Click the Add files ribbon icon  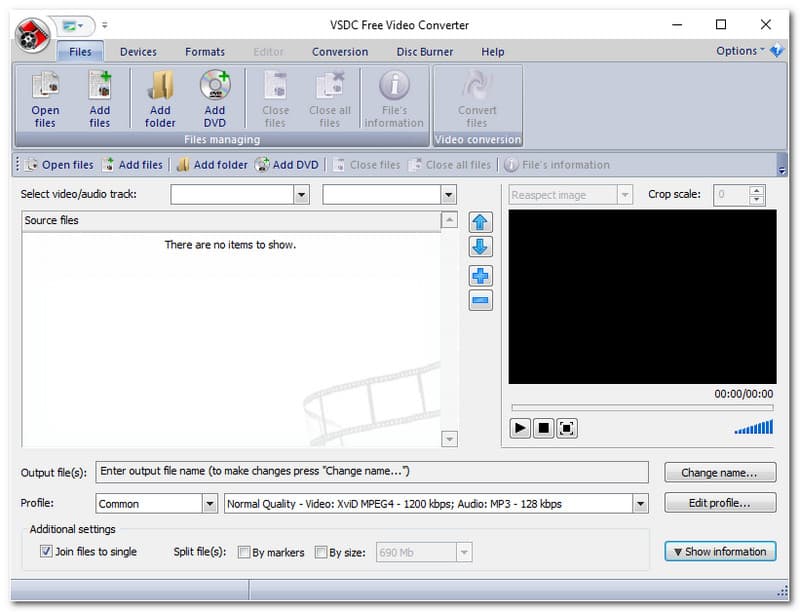tap(99, 99)
